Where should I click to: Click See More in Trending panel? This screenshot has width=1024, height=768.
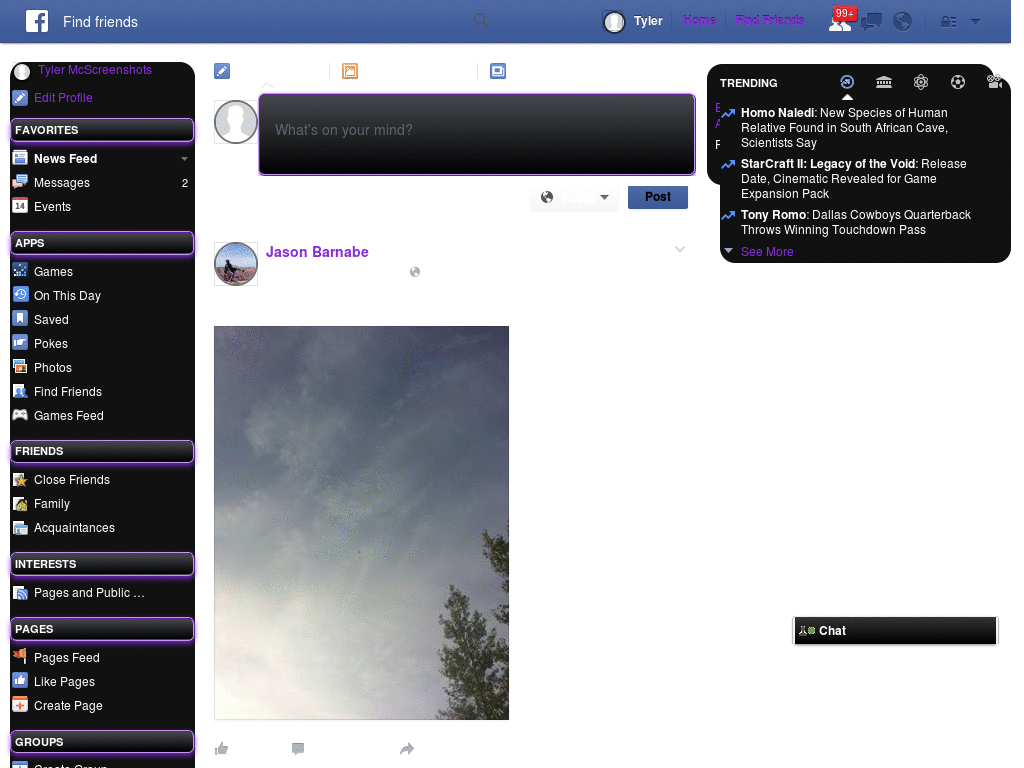click(x=766, y=252)
